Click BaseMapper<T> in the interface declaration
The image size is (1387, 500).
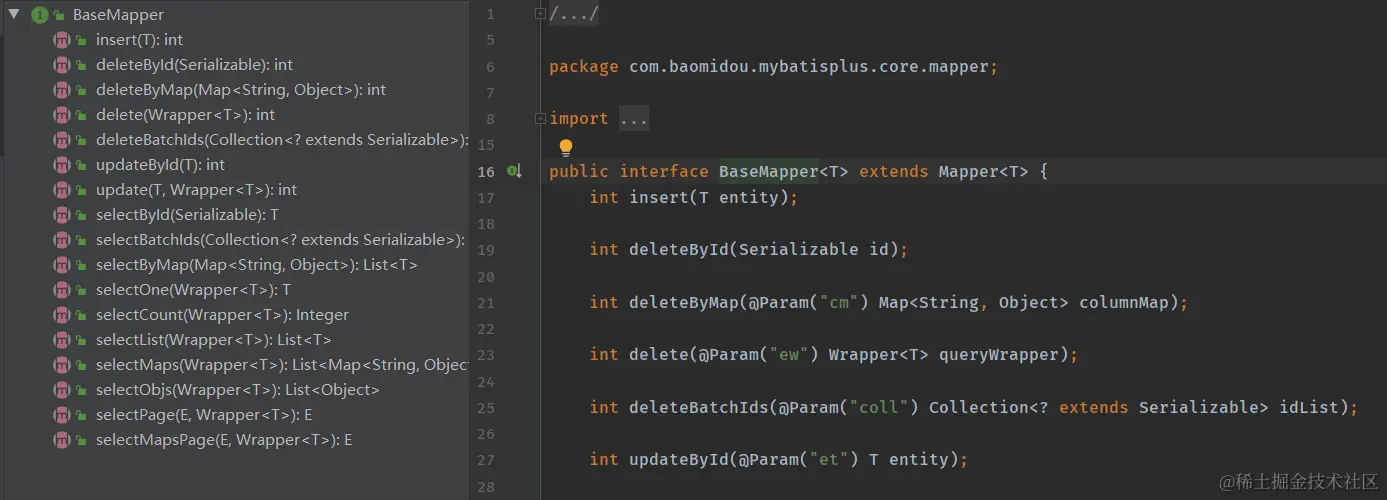coord(783,172)
